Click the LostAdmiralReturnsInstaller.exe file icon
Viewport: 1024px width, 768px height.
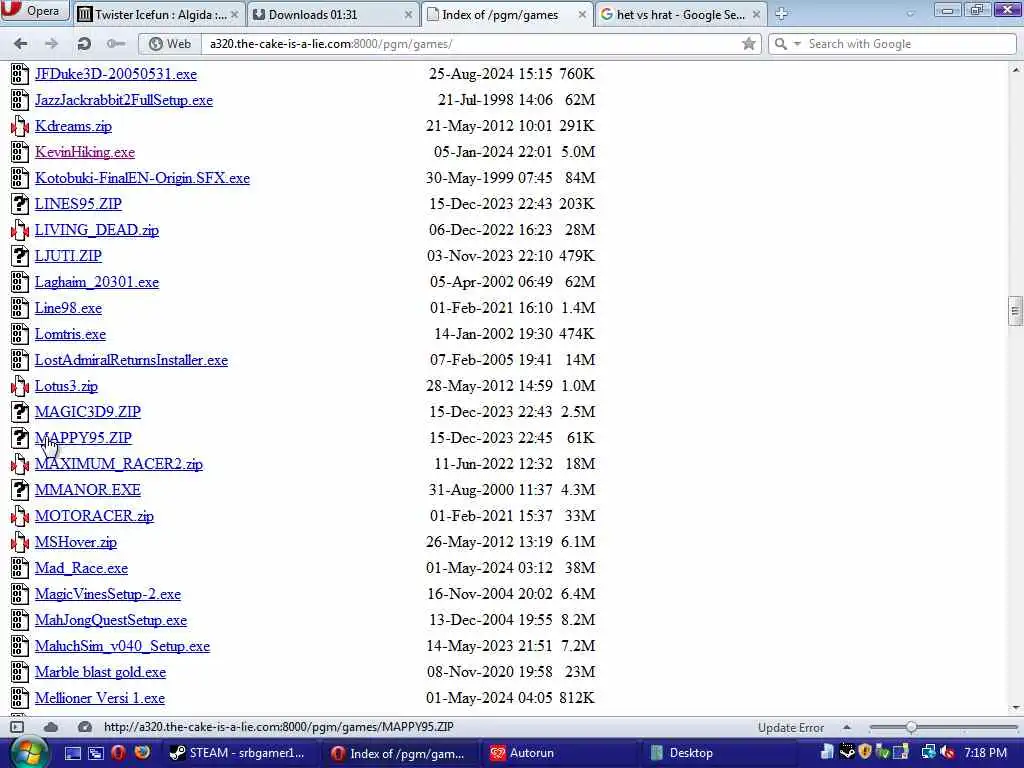click(x=20, y=360)
